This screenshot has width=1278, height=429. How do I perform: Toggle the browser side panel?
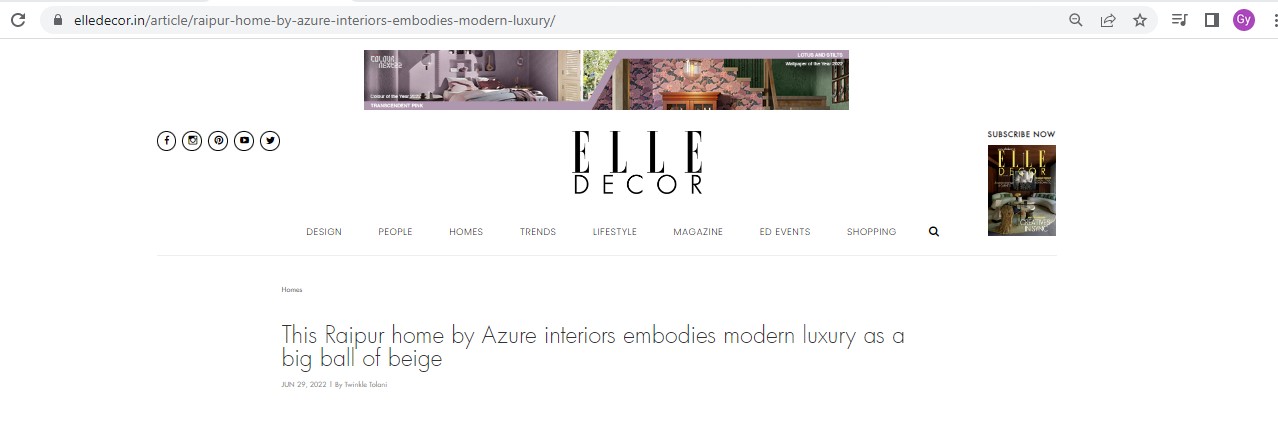tap(1212, 20)
